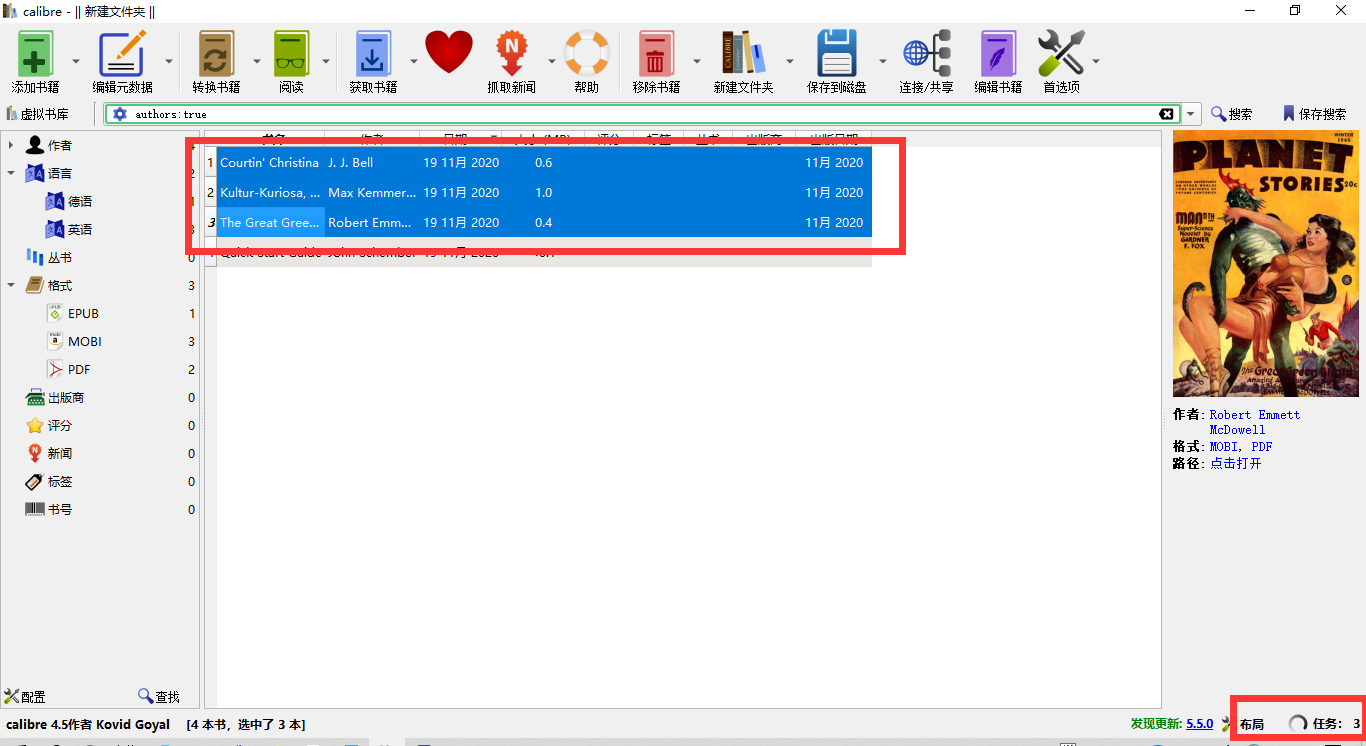Open the 阅读 book viewer
Viewport: 1366px width, 746px height.
291,52
